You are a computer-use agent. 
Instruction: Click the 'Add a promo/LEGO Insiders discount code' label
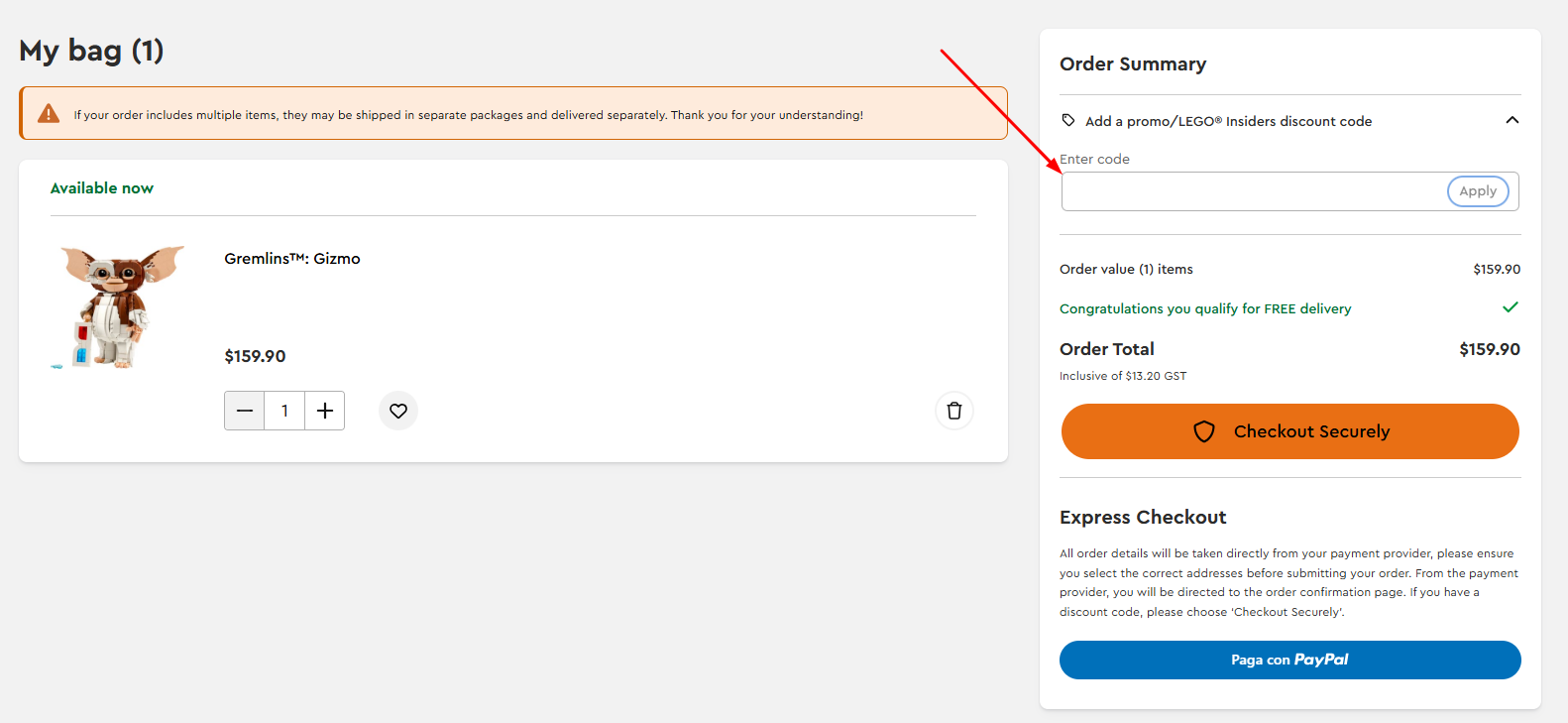click(x=1228, y=121)
